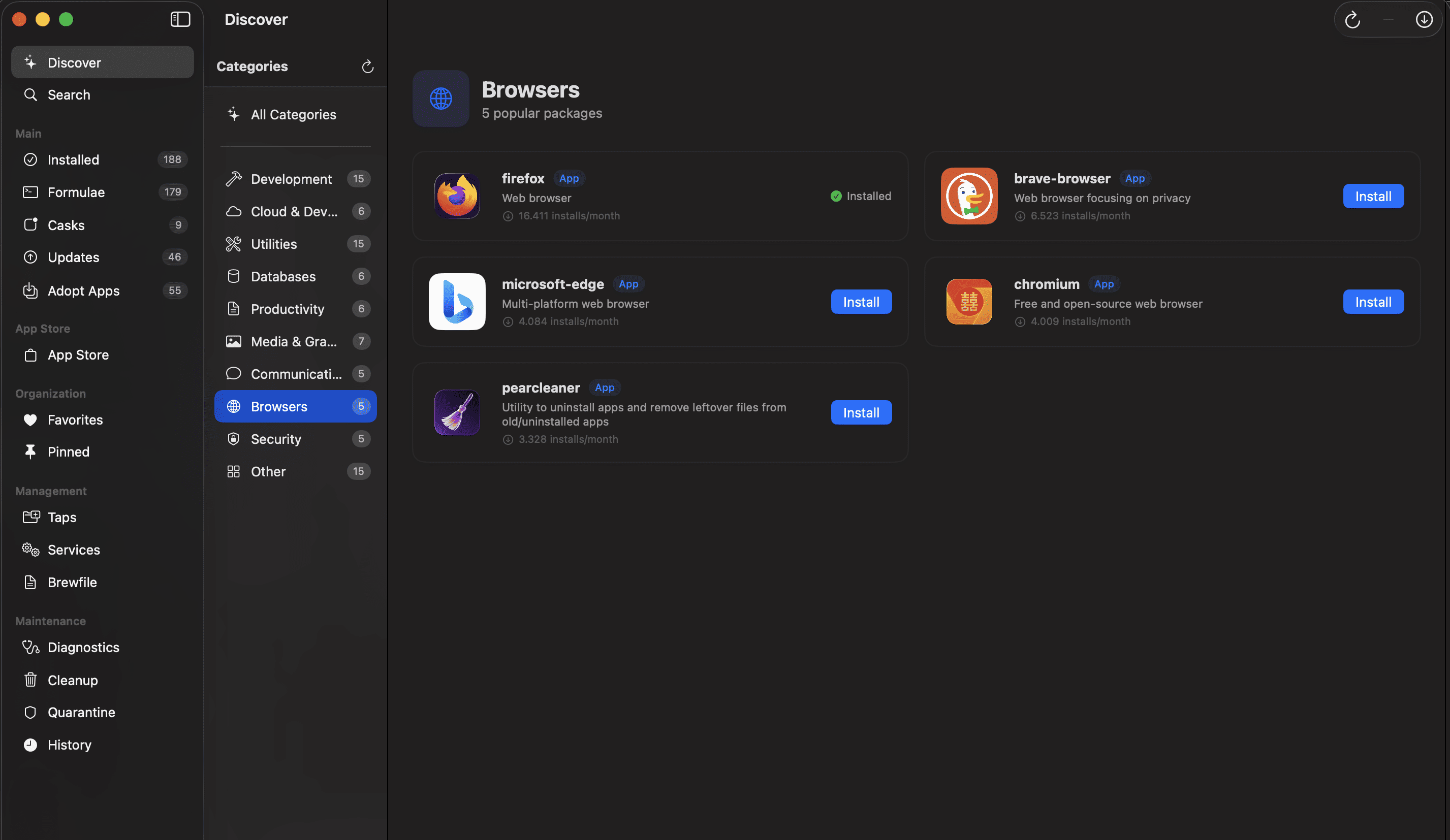Switch to the Security category

275,439
